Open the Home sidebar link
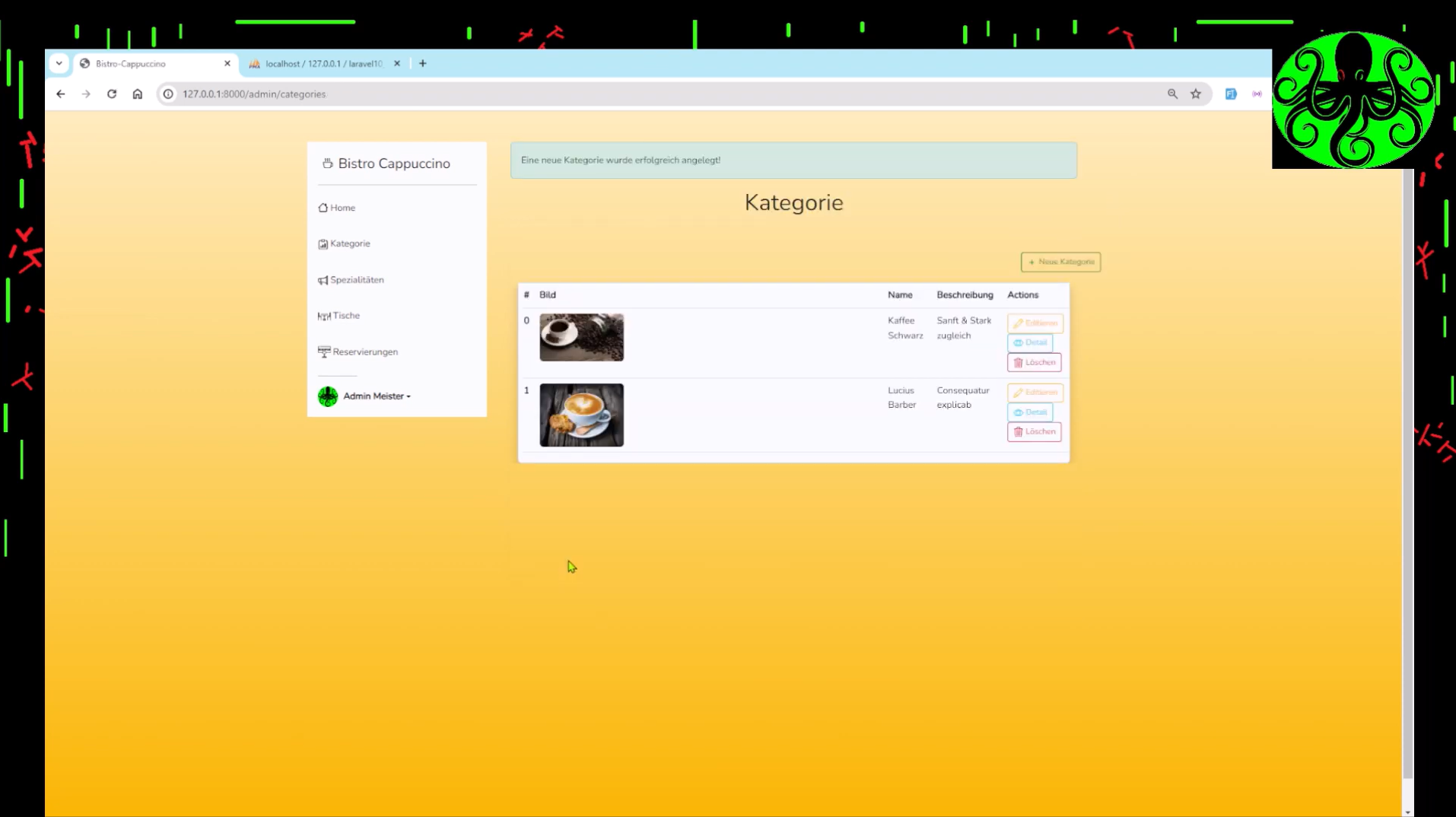 pos(337,208)
